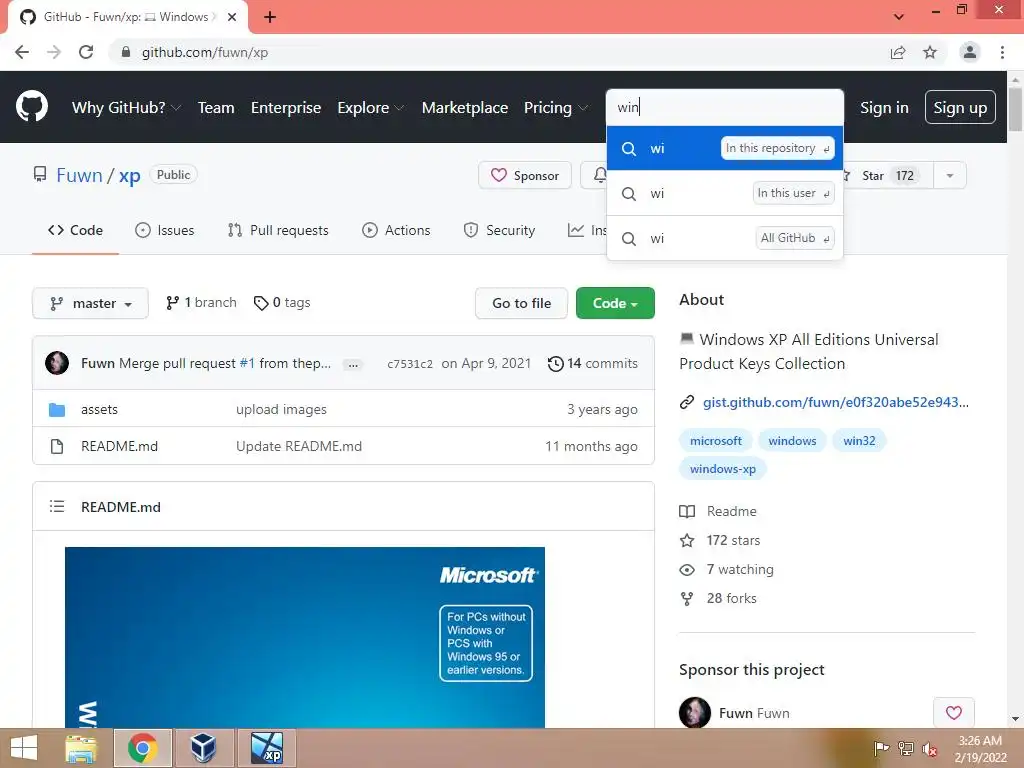Open the Fuwn owner link
This screenshot has width=1024, height=768.
pyautogui.click(x=79, y=175)
